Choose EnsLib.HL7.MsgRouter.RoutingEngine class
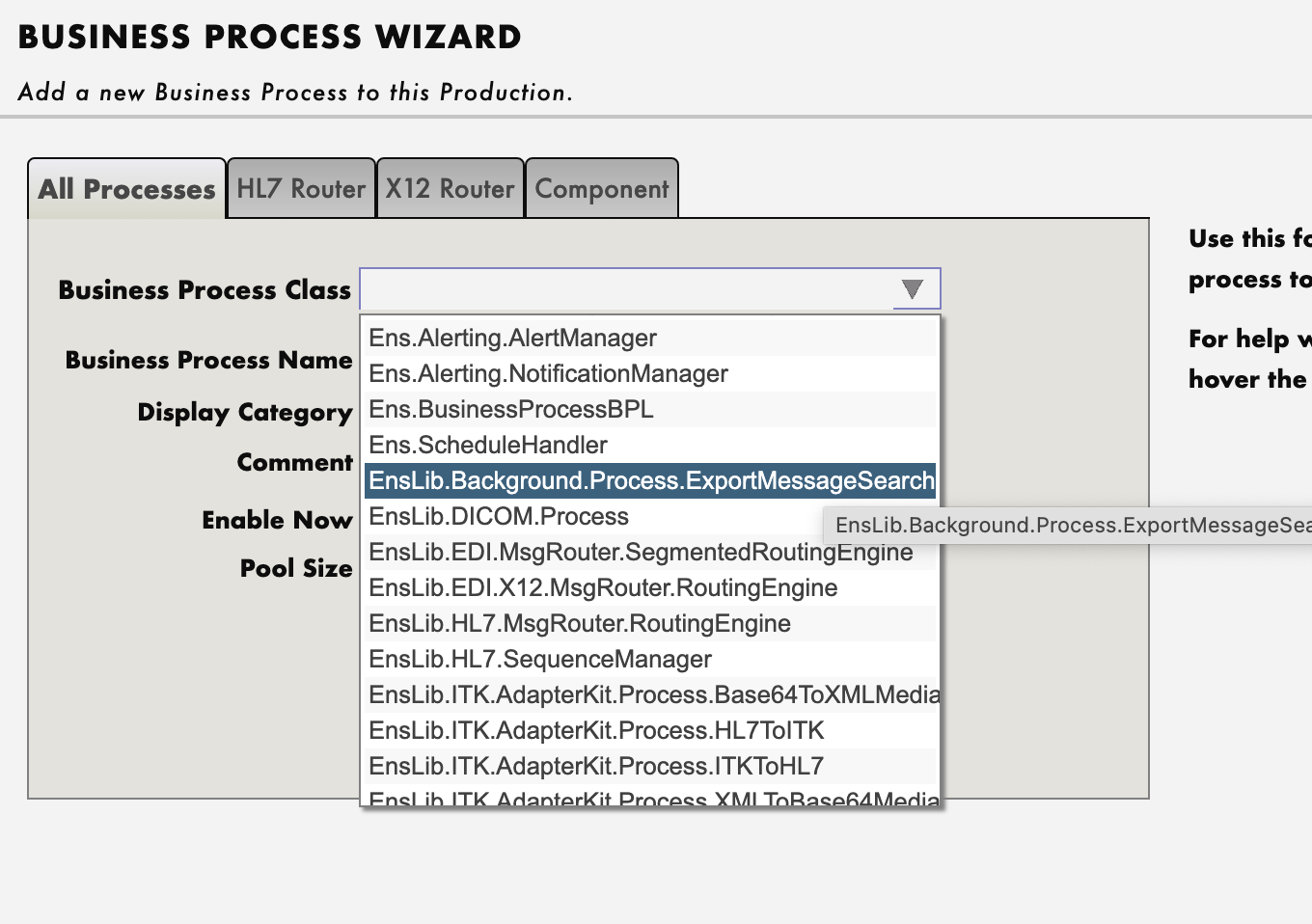Image resolution: width=1312 pixels, height=924 pixels. pos(650,624)
